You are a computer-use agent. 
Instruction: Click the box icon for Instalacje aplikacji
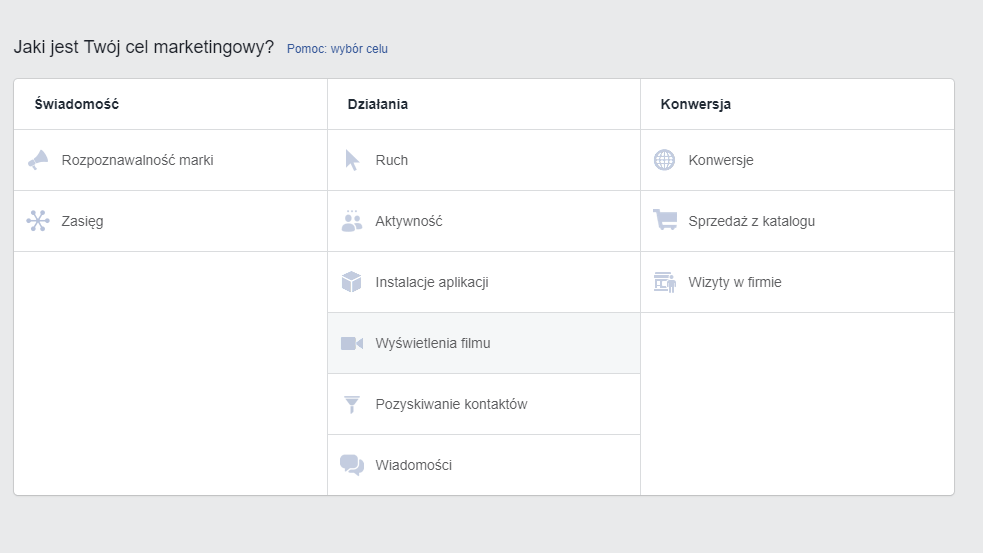(x=352, y=282)
